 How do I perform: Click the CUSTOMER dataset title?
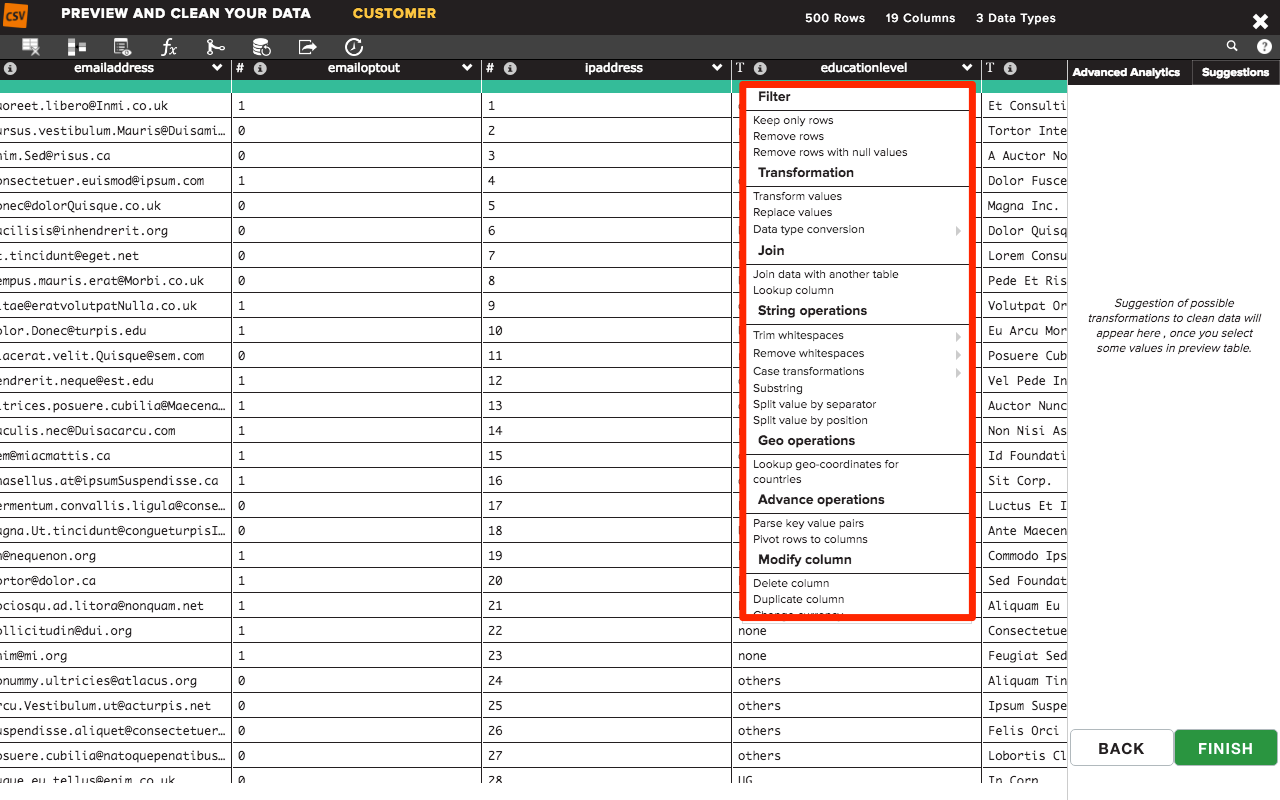394,14
